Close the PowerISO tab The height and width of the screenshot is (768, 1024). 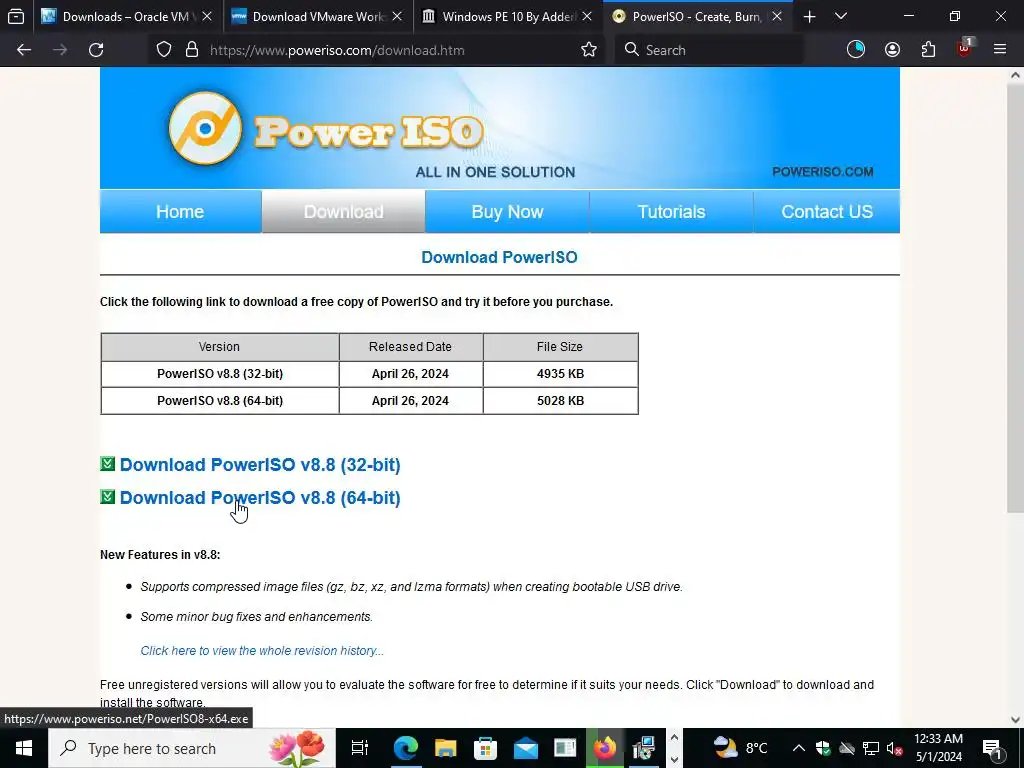777,16
